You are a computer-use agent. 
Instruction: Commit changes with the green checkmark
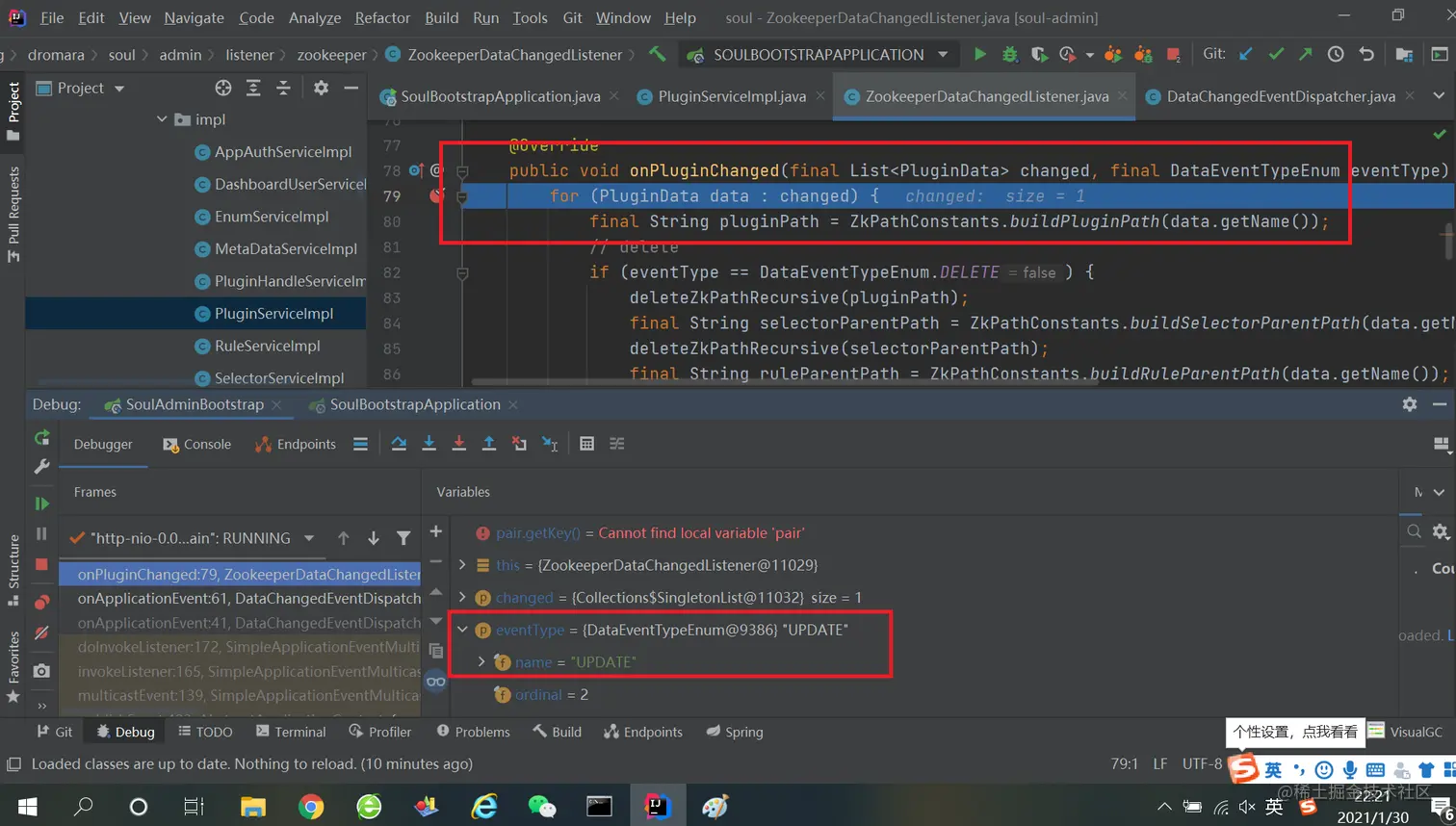(x=1276, y=55)
